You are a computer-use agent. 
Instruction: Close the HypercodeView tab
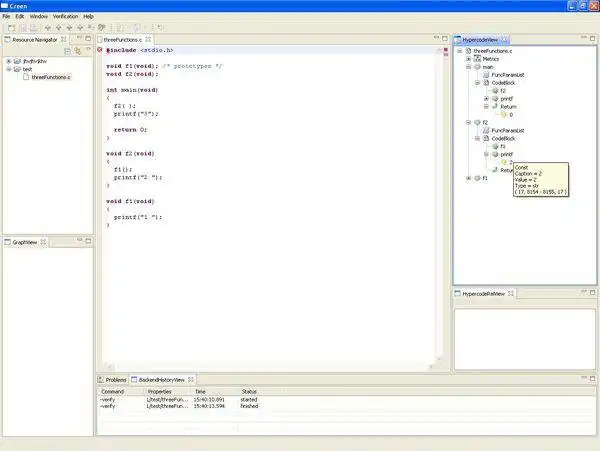point(504,39)
